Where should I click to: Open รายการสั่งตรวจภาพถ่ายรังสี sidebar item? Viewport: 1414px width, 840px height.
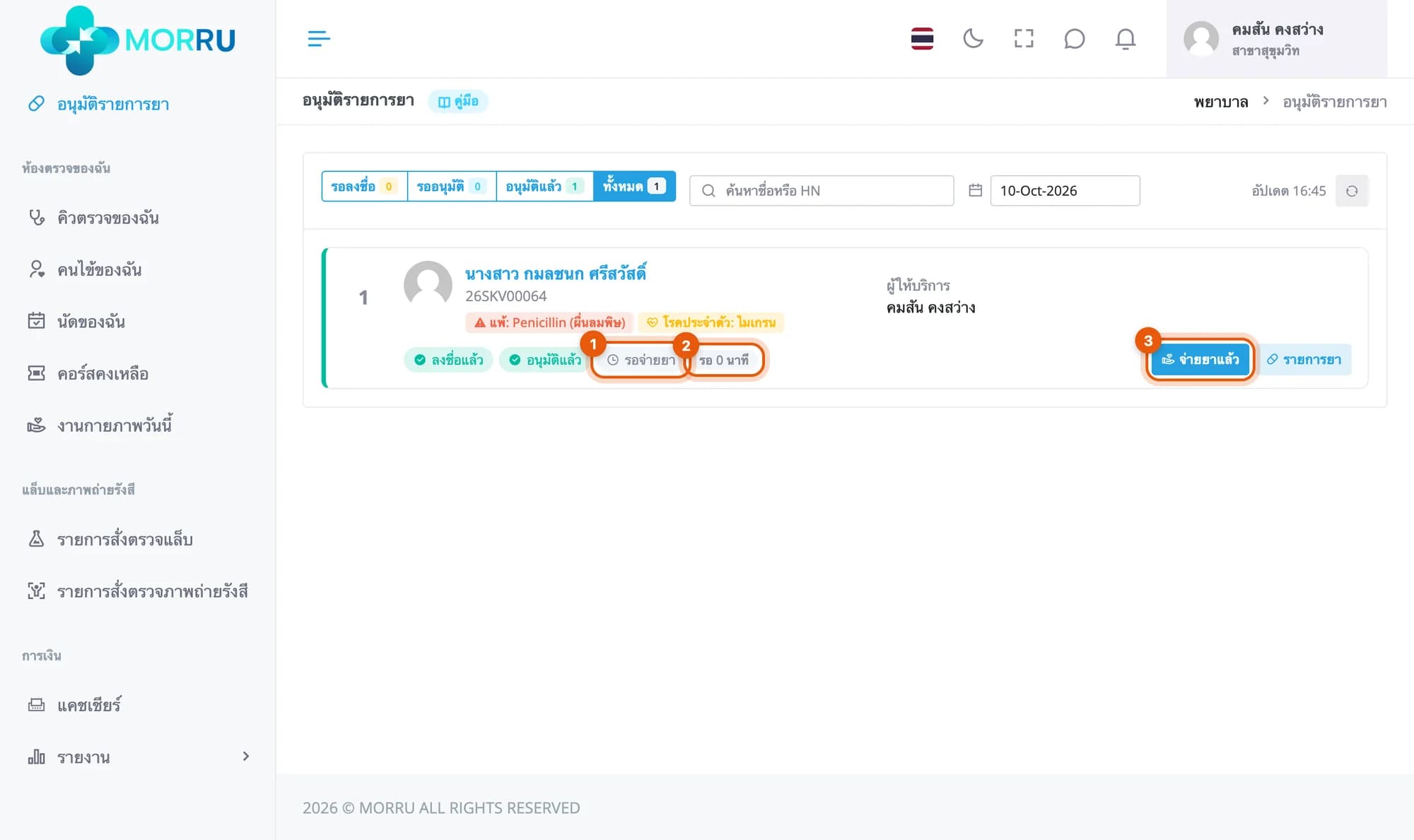138,591
